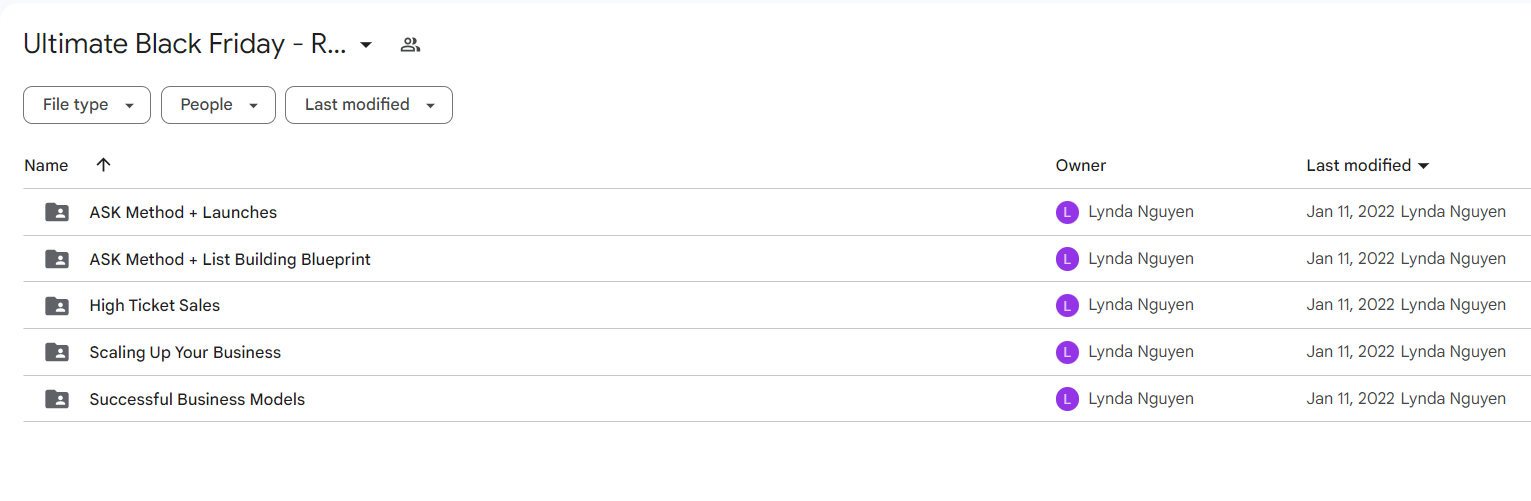Click the shared people icon beside folder title
The width and height of the screenshot is (1531, 501).
pos(410,45)
